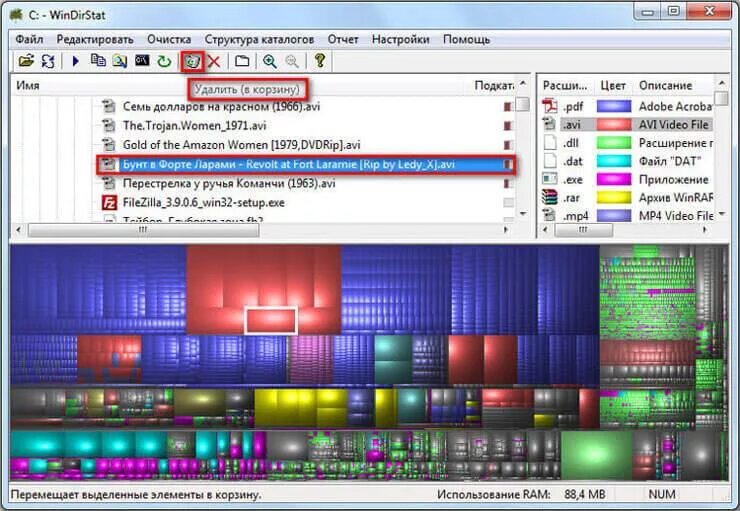This screenshot has width=740, height=511.
Task: Click the .dat file type icon
Action: point(550,161)
